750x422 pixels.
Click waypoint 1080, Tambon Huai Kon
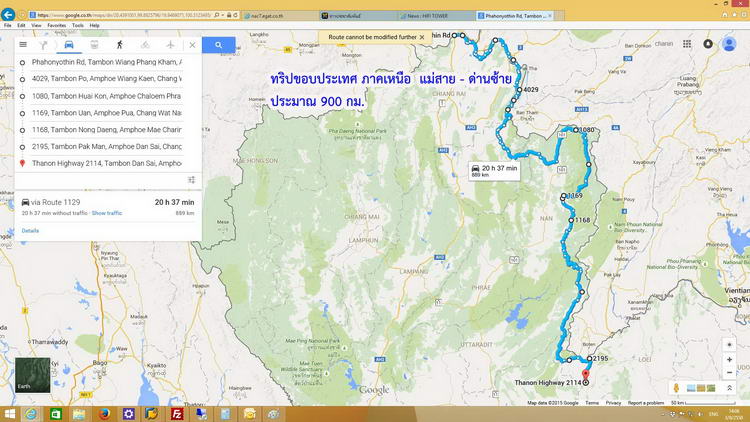(x=107, y=96)
